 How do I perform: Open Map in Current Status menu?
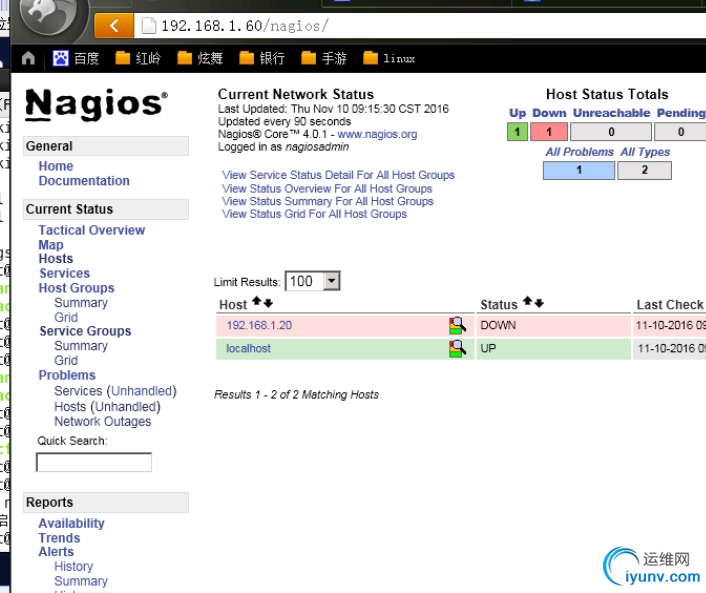pyautogui.click(x=51, y=245)
